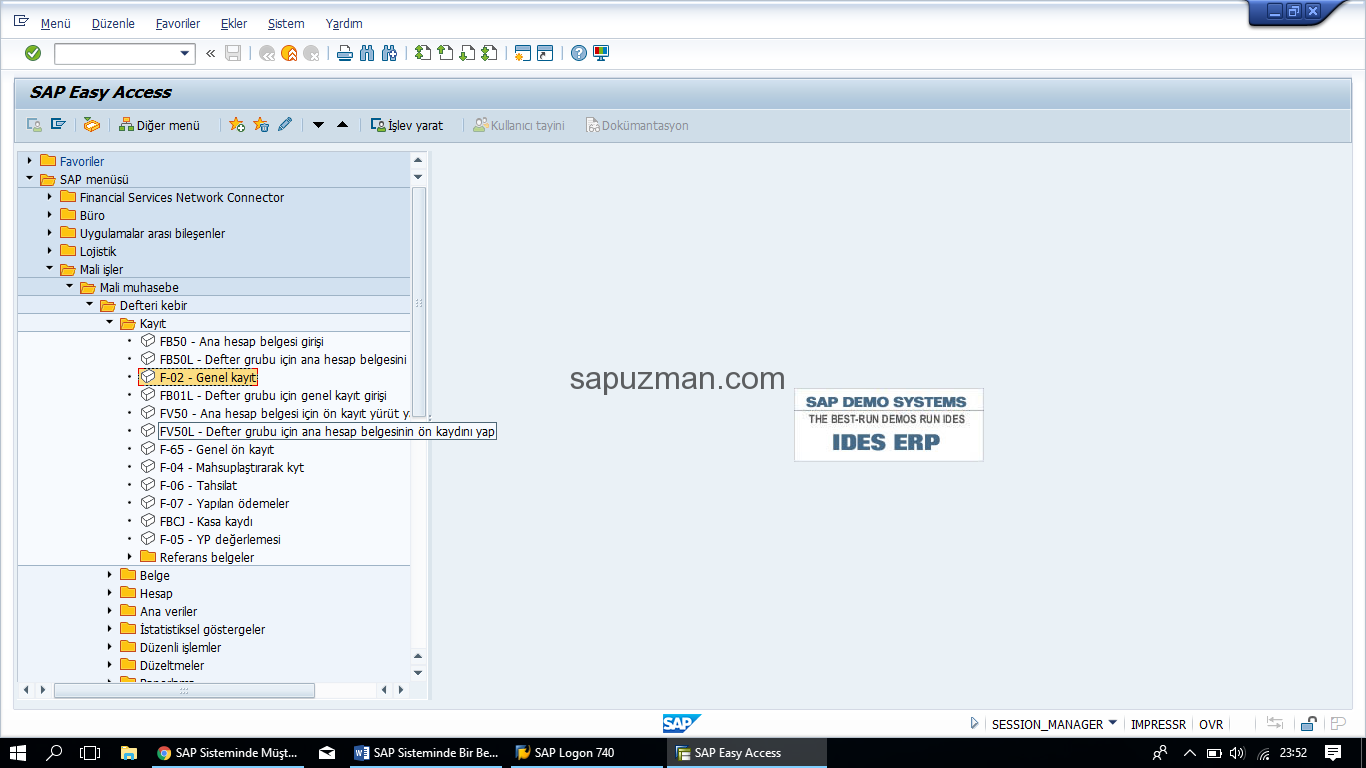The width and height of the screenshot is (1366, 768).
Task: Open the Find (binoculars) icon
Action: (367, 53)
